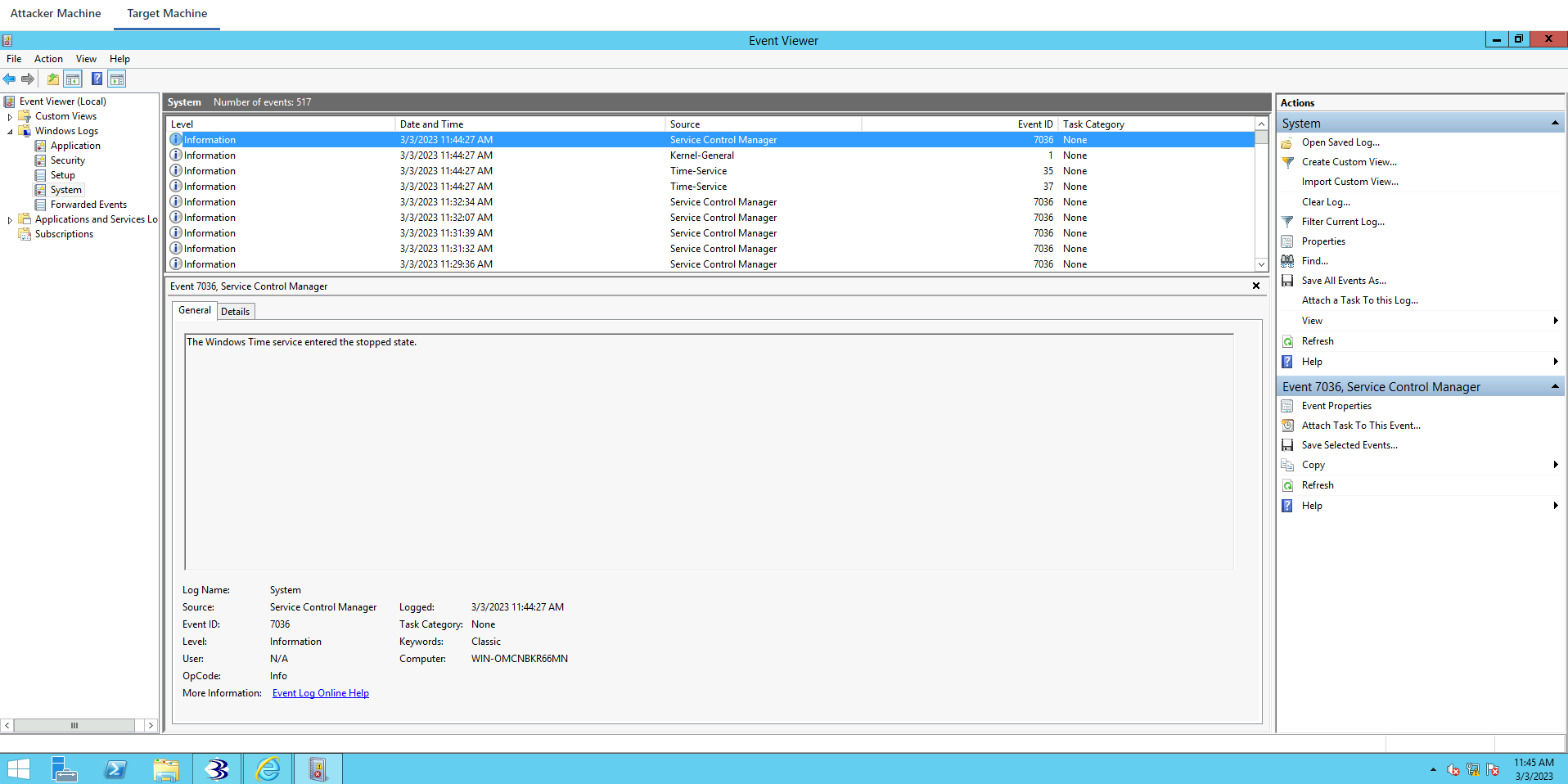Select the Security log in the tree

[68, 160]
